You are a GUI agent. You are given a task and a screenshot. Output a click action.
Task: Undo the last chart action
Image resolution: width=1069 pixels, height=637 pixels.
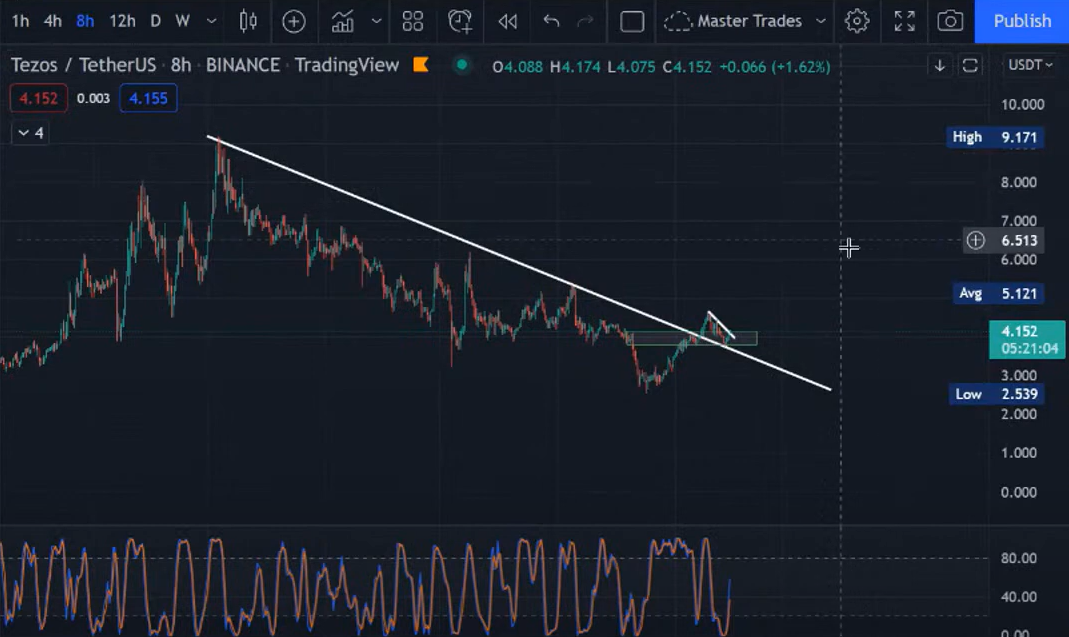[551, 21]
